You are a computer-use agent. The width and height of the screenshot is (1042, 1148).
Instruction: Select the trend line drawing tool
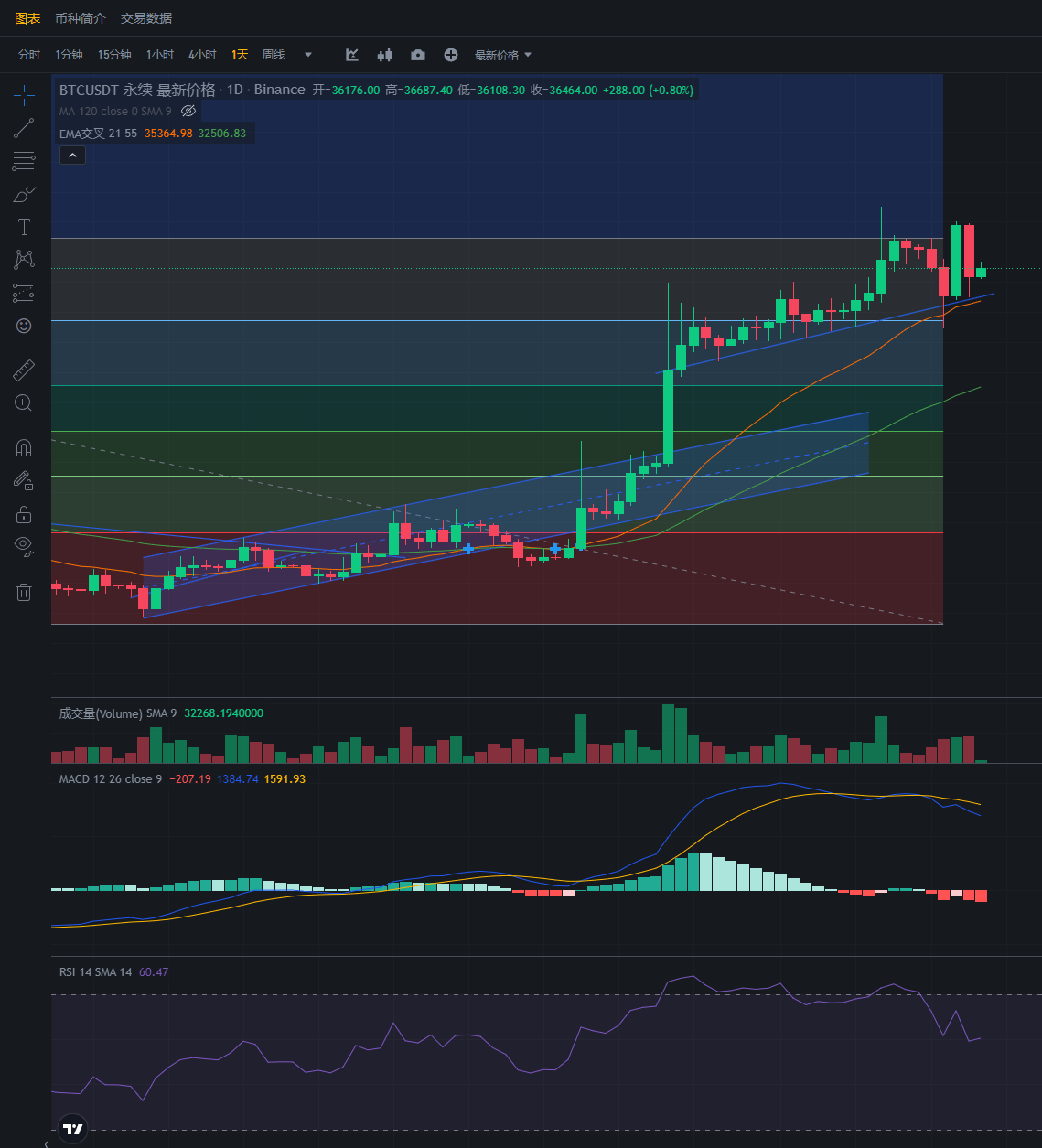tap(24, 128)
